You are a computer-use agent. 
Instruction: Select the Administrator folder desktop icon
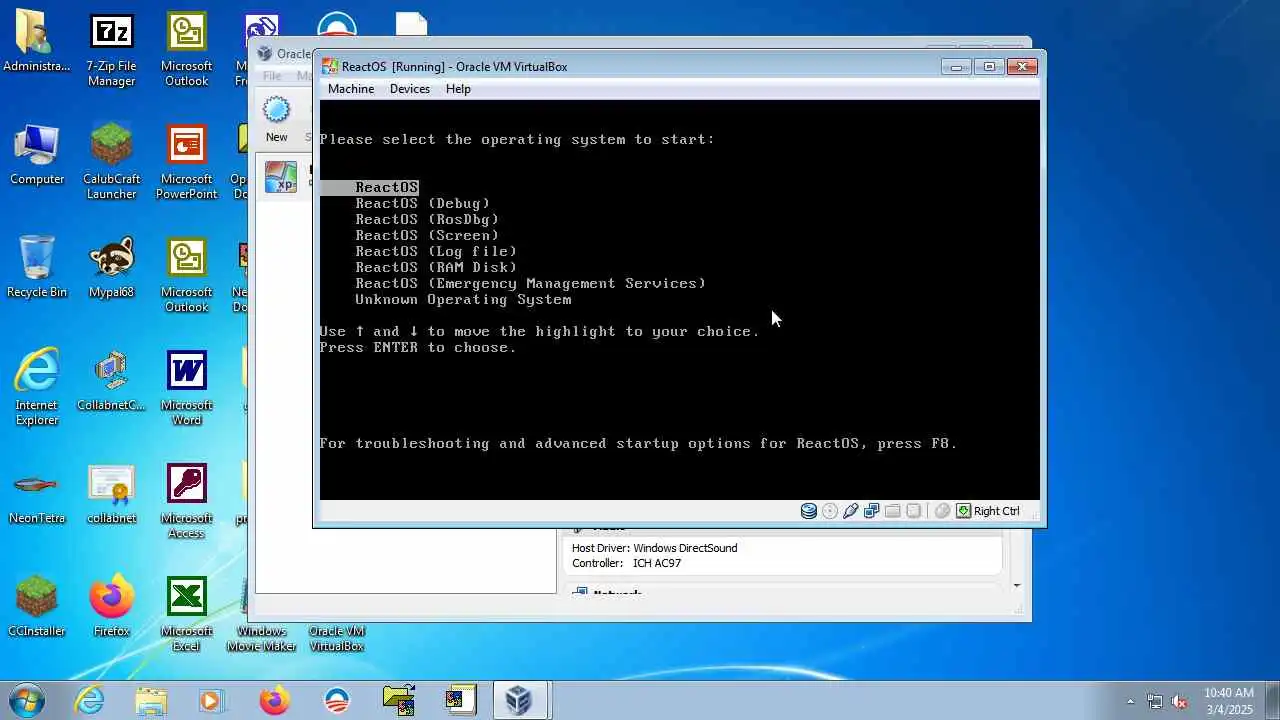click(37, 42)
